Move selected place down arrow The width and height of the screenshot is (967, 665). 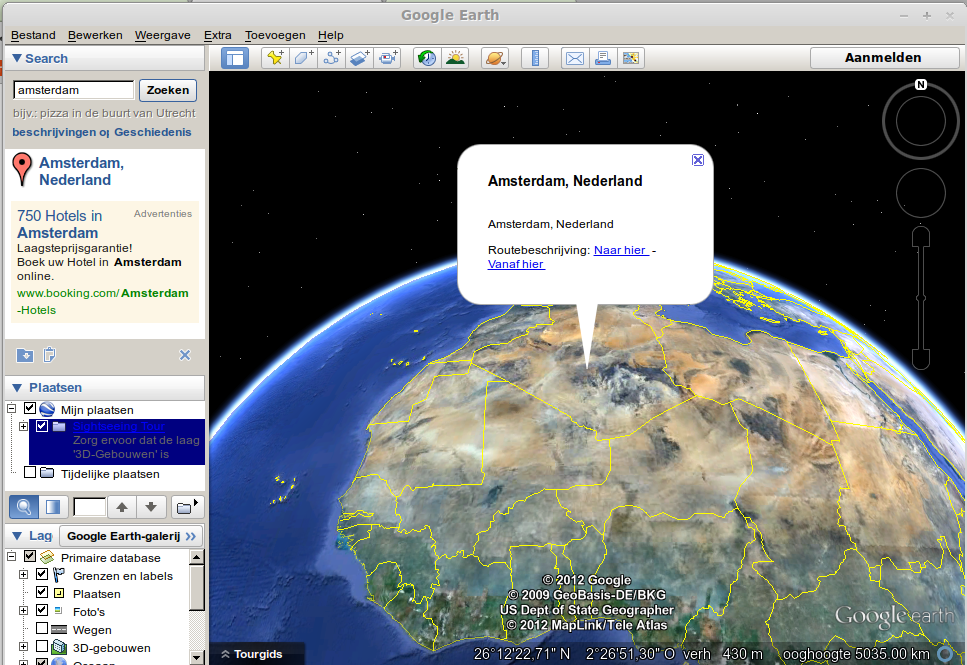pyautogui.click(x=151, y=507)
